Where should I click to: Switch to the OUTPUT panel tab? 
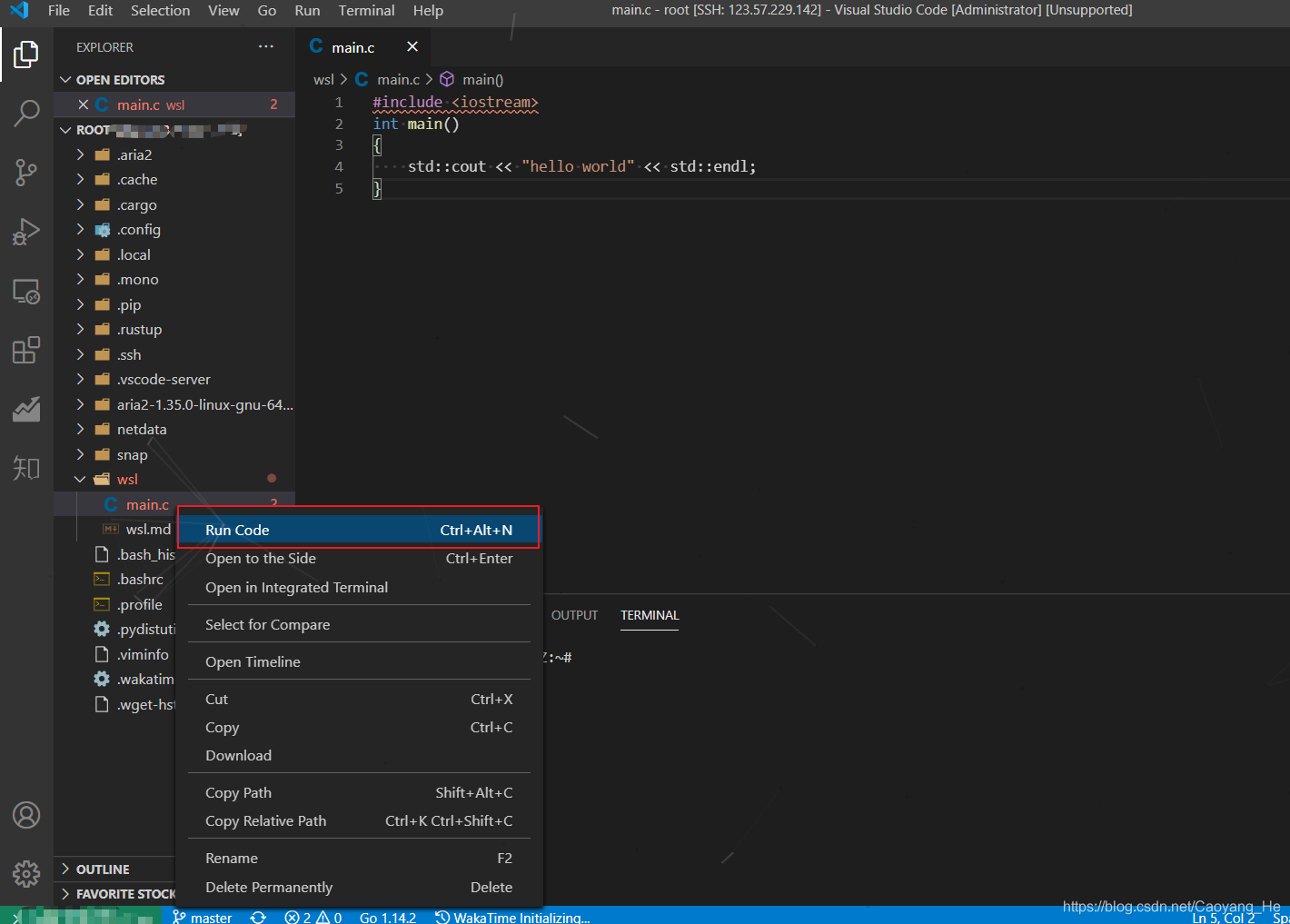(x=574, y=615)
